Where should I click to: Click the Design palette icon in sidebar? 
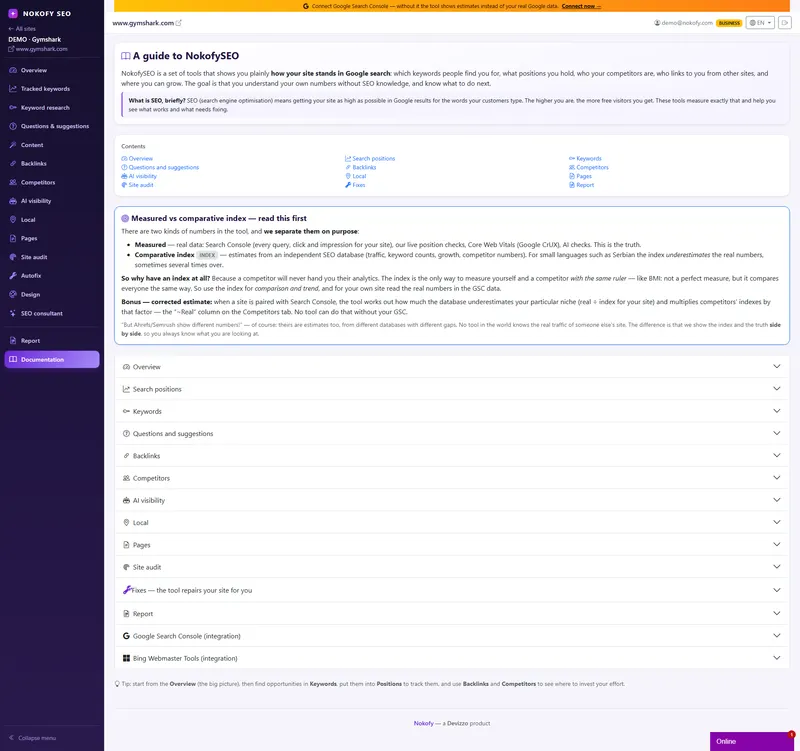click(x=13, y=294)
